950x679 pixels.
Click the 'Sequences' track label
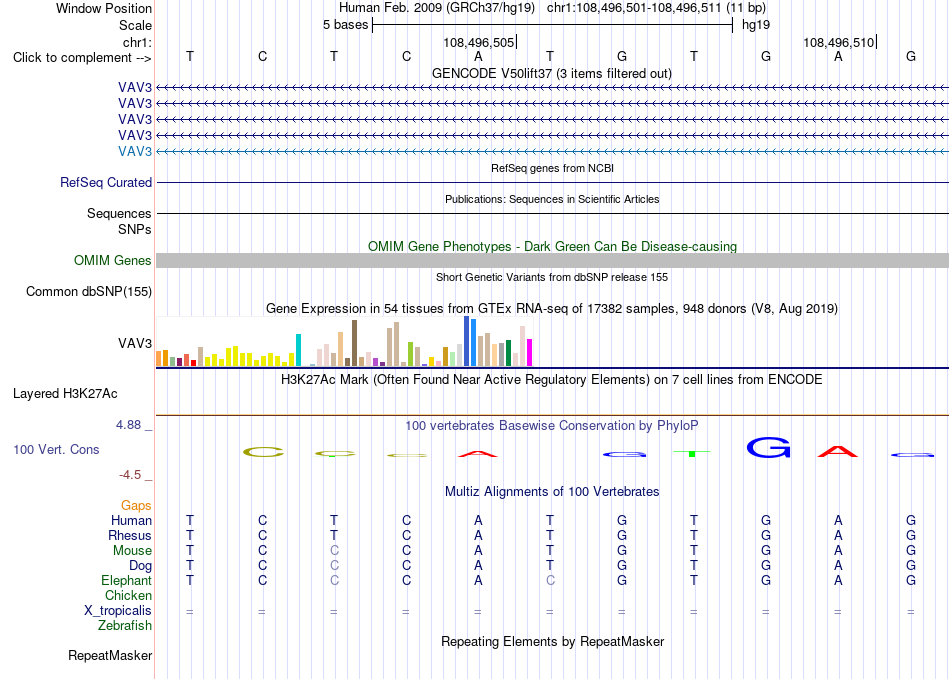119,213
